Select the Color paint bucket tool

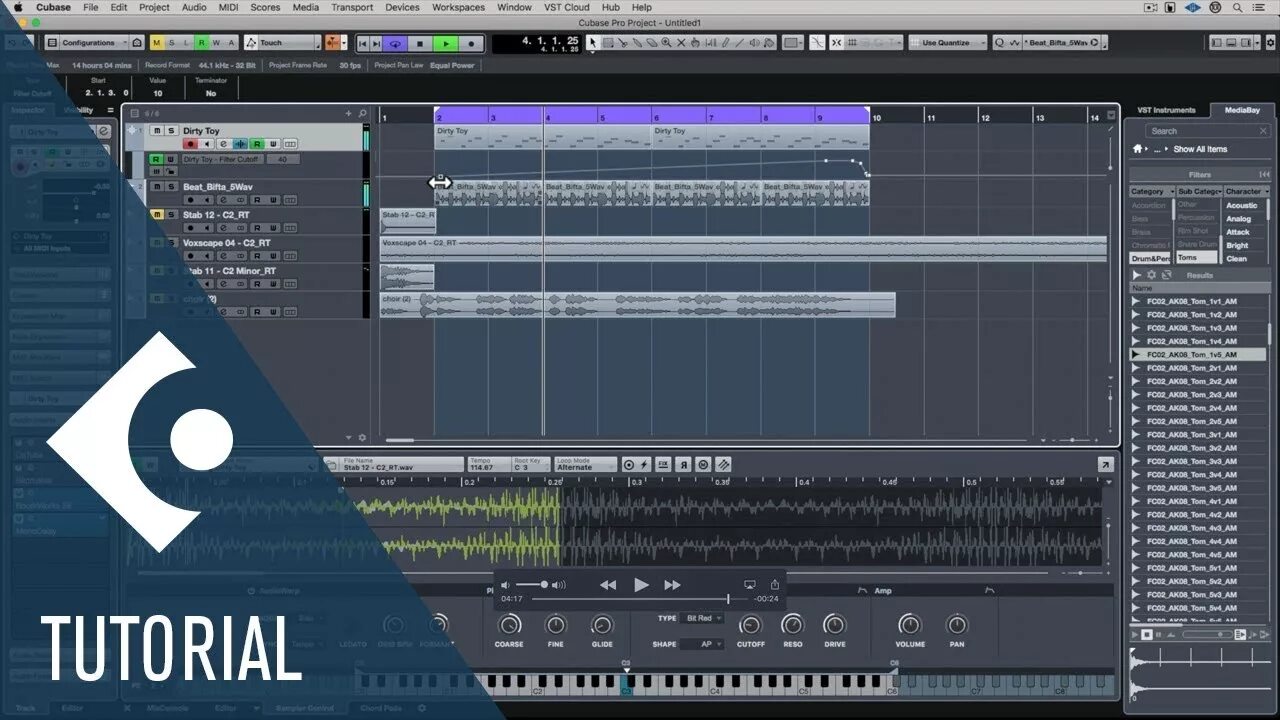pyautogui.click(x=769, y=43)
